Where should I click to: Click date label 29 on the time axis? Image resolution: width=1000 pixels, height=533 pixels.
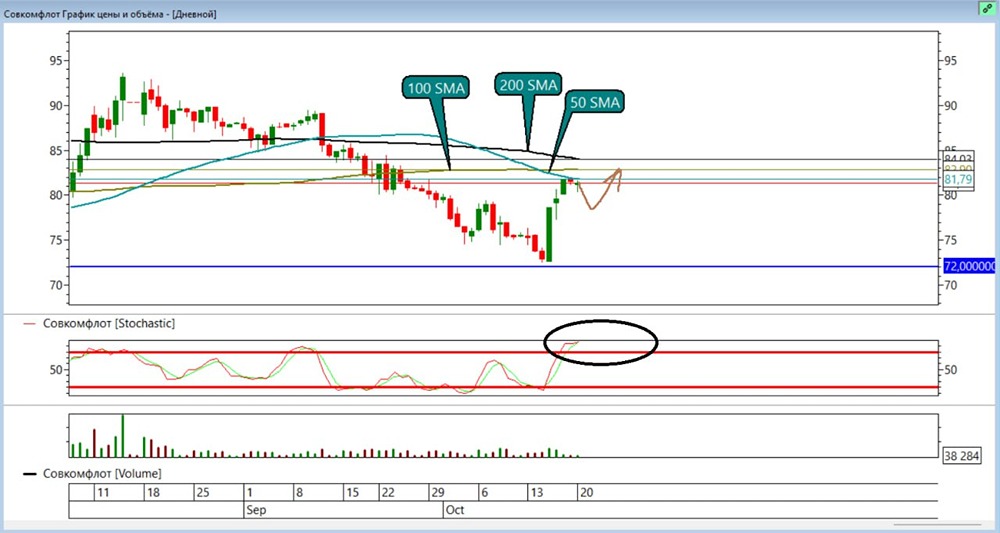[438, 493]
